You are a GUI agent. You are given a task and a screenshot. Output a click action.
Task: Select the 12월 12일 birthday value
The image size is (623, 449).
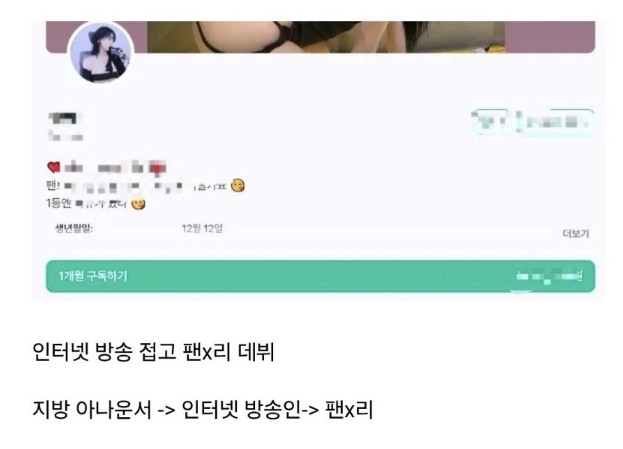click(x=202, y=228)
